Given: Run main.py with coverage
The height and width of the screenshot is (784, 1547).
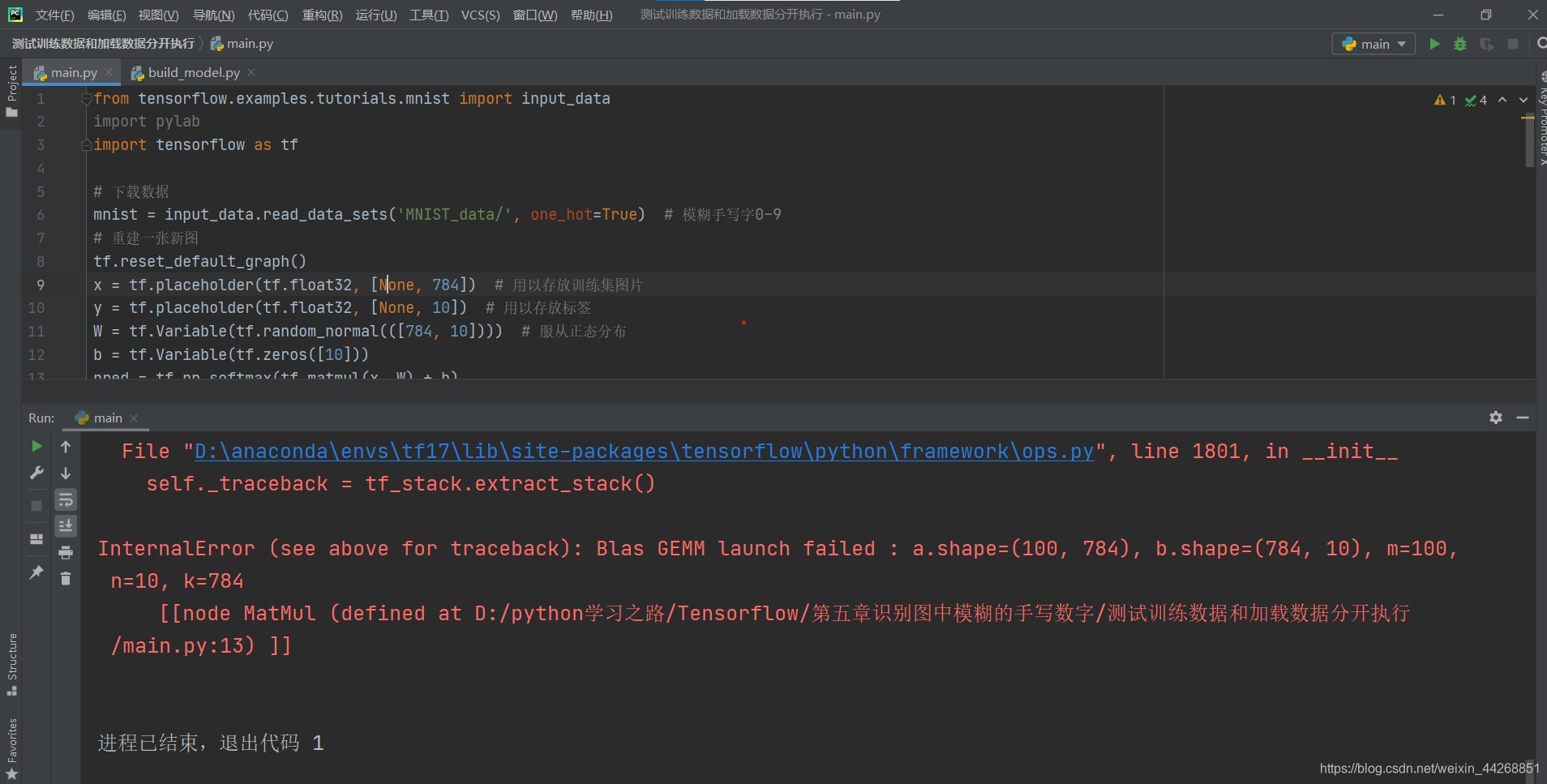Looking at the screenshot, I should tap(1486, 44).
